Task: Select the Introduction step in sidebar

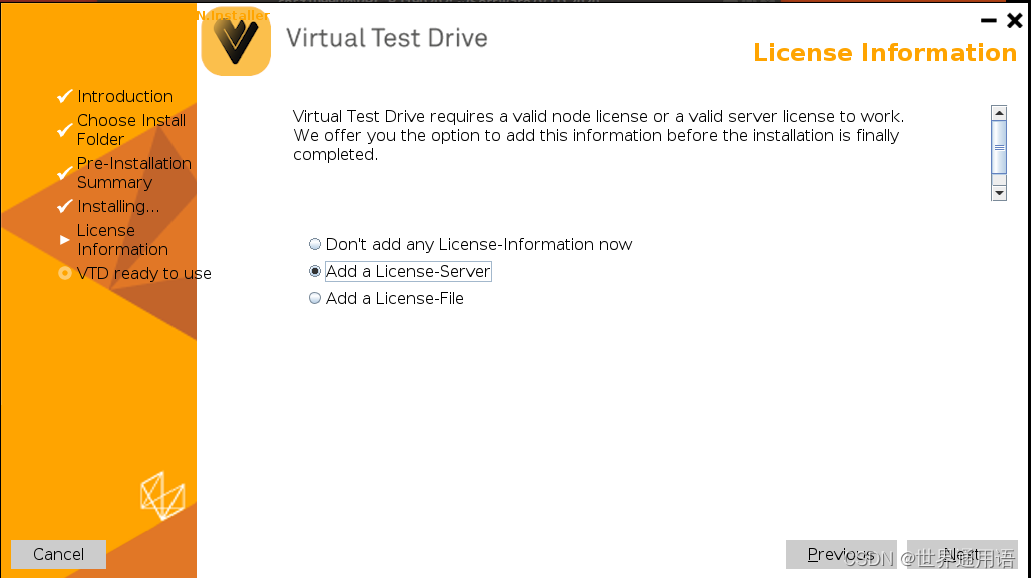Action: pyautogui.click(x=125, y=96)
